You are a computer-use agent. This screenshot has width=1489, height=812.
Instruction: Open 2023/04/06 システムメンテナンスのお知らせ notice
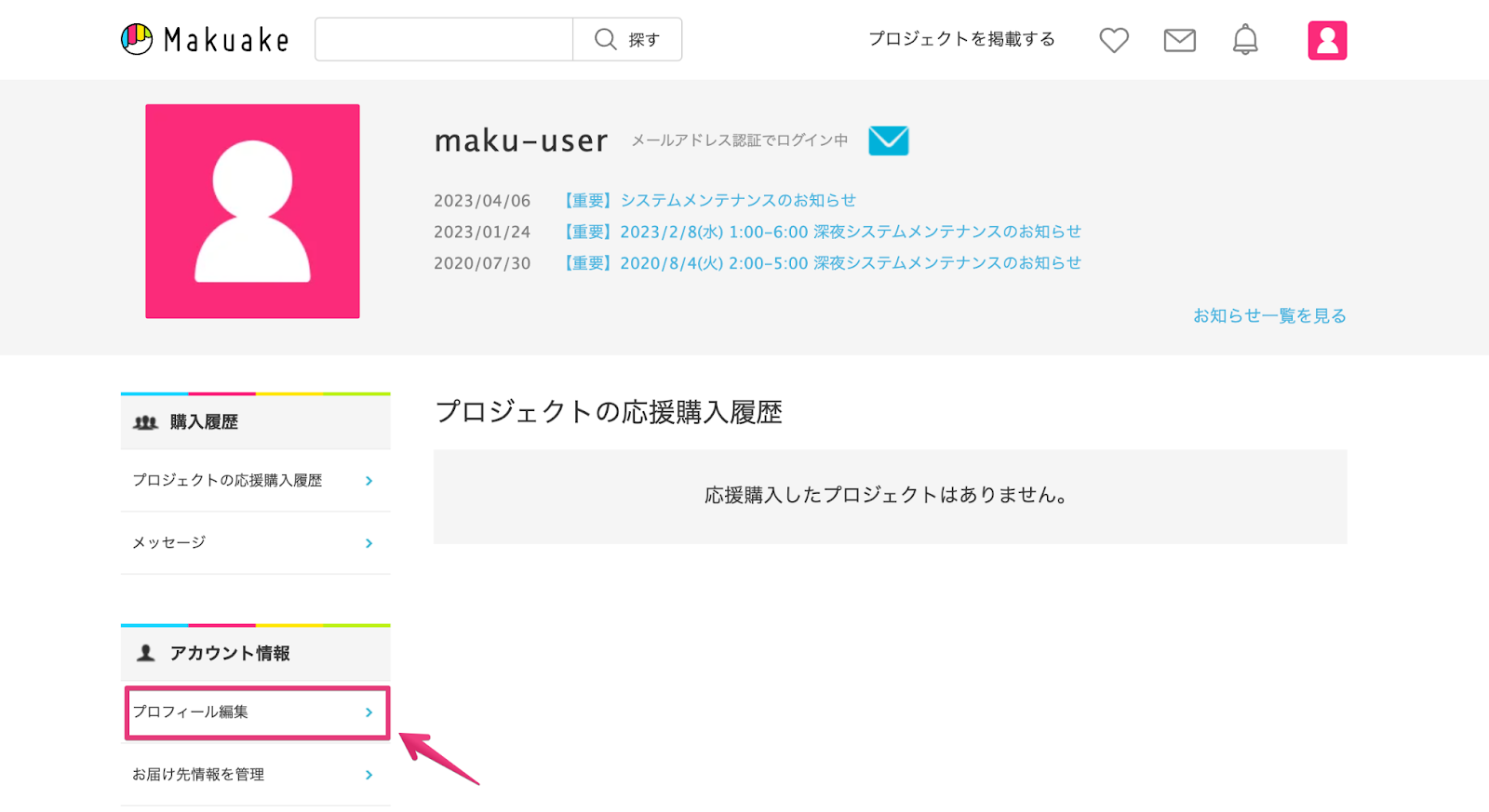[x=709, y=200]
